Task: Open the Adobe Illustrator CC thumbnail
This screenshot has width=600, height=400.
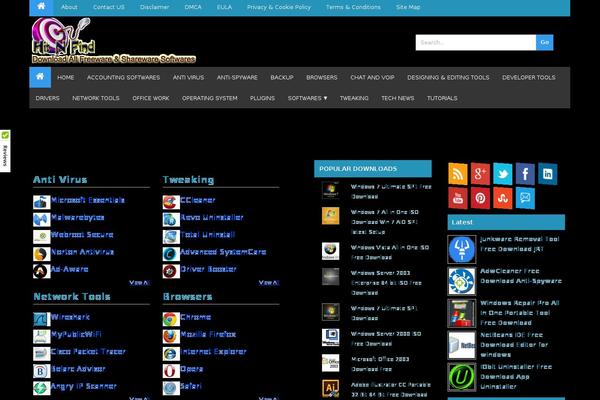Action: point(330,388)
